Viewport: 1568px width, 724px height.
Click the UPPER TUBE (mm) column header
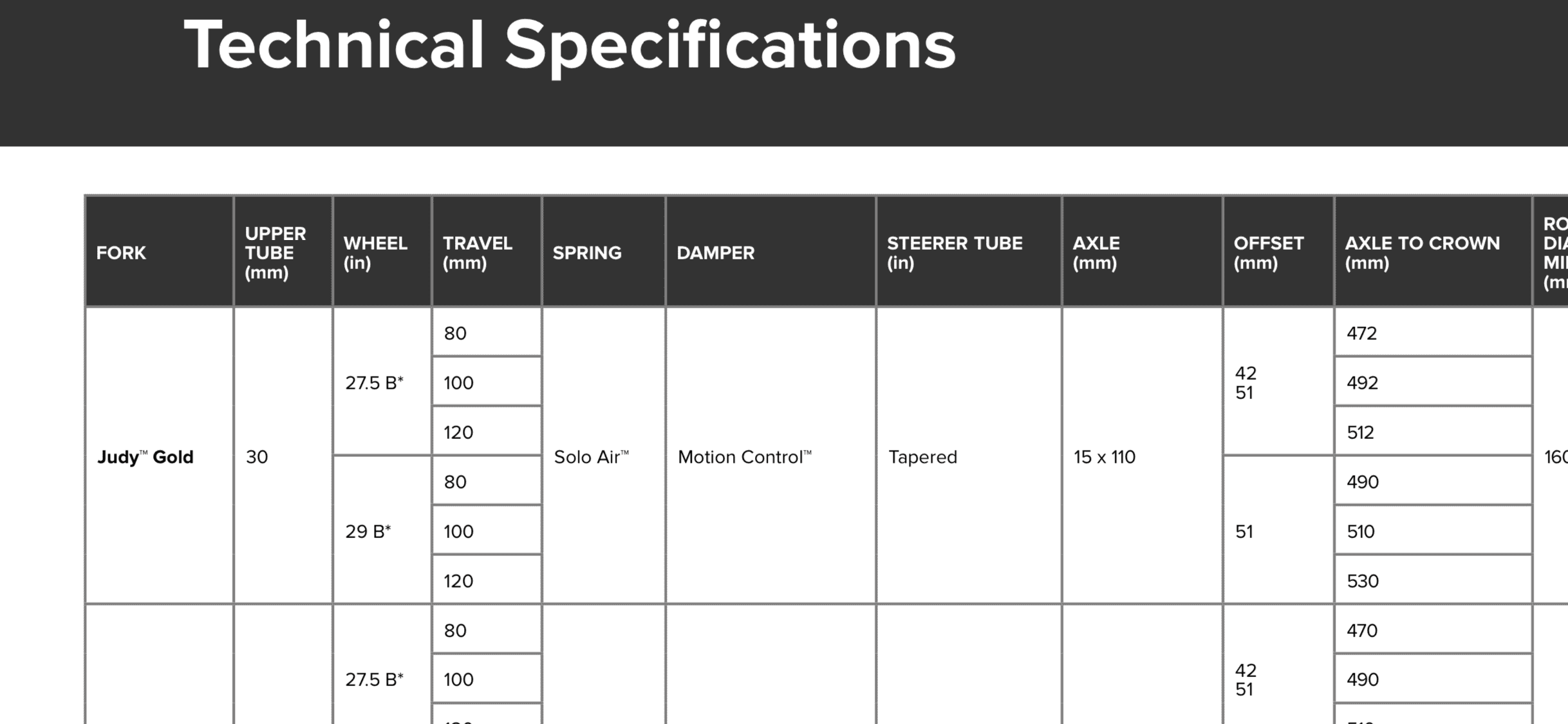tap(283, 252)
